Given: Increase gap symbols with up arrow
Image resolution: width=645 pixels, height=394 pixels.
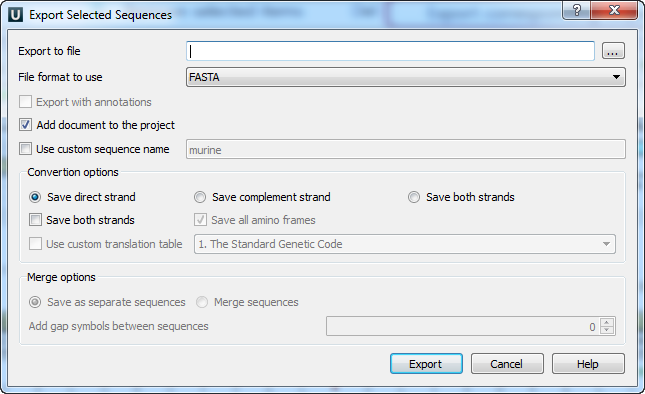Looking at the screenshot, I should pos(607,322).
